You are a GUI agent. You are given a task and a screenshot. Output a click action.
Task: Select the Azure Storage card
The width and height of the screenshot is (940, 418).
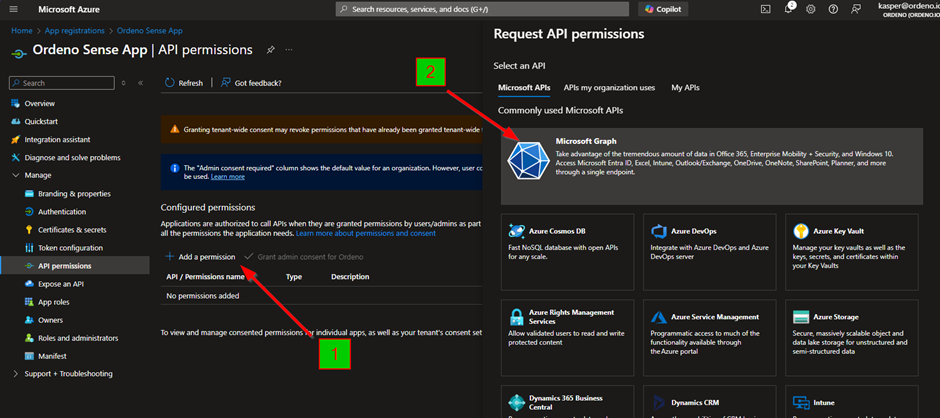pyautogui.click(x=851, y=338)
